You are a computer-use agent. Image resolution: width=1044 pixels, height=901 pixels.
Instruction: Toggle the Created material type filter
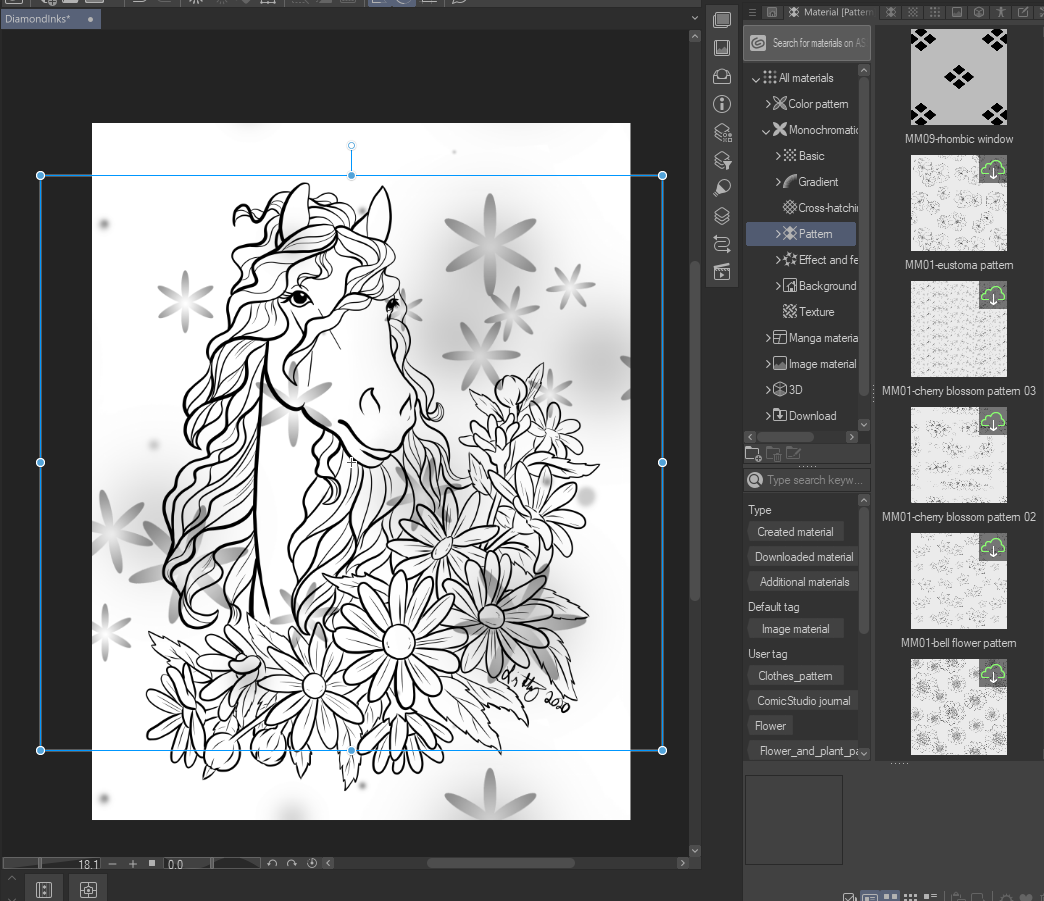coord(795,532)
